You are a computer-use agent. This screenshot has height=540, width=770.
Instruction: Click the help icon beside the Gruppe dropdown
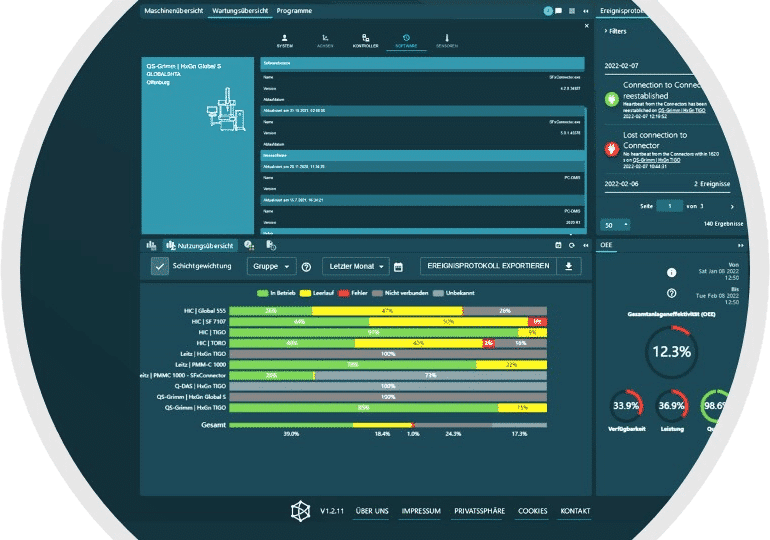tap(306, 267)
